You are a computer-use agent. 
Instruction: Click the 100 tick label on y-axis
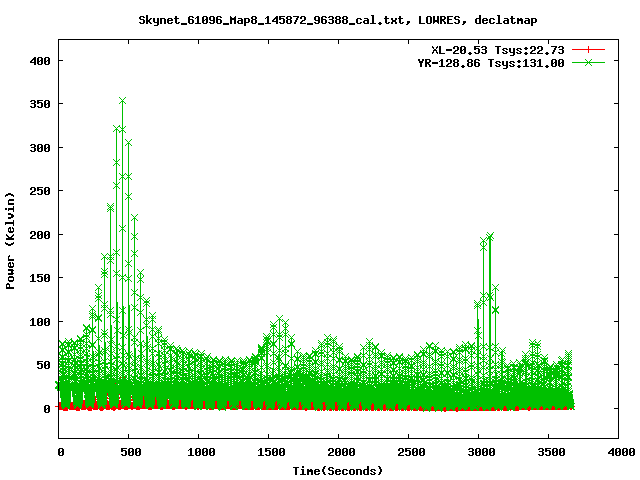point(40,322)
